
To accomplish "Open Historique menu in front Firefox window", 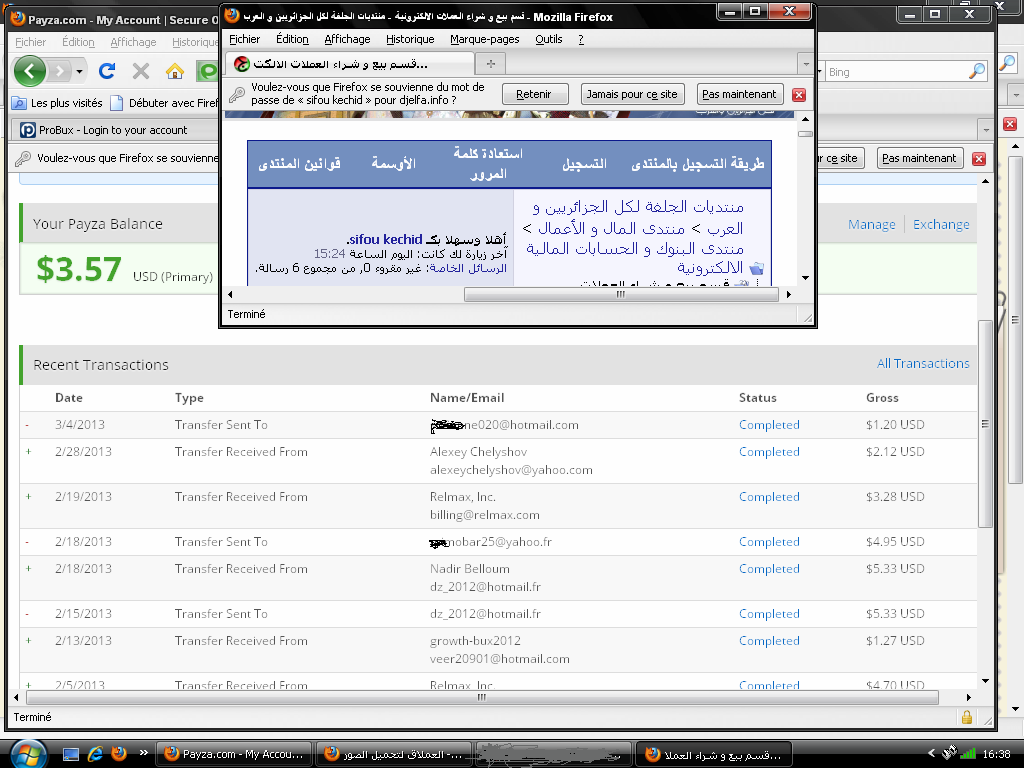I will tap(409, 39).
